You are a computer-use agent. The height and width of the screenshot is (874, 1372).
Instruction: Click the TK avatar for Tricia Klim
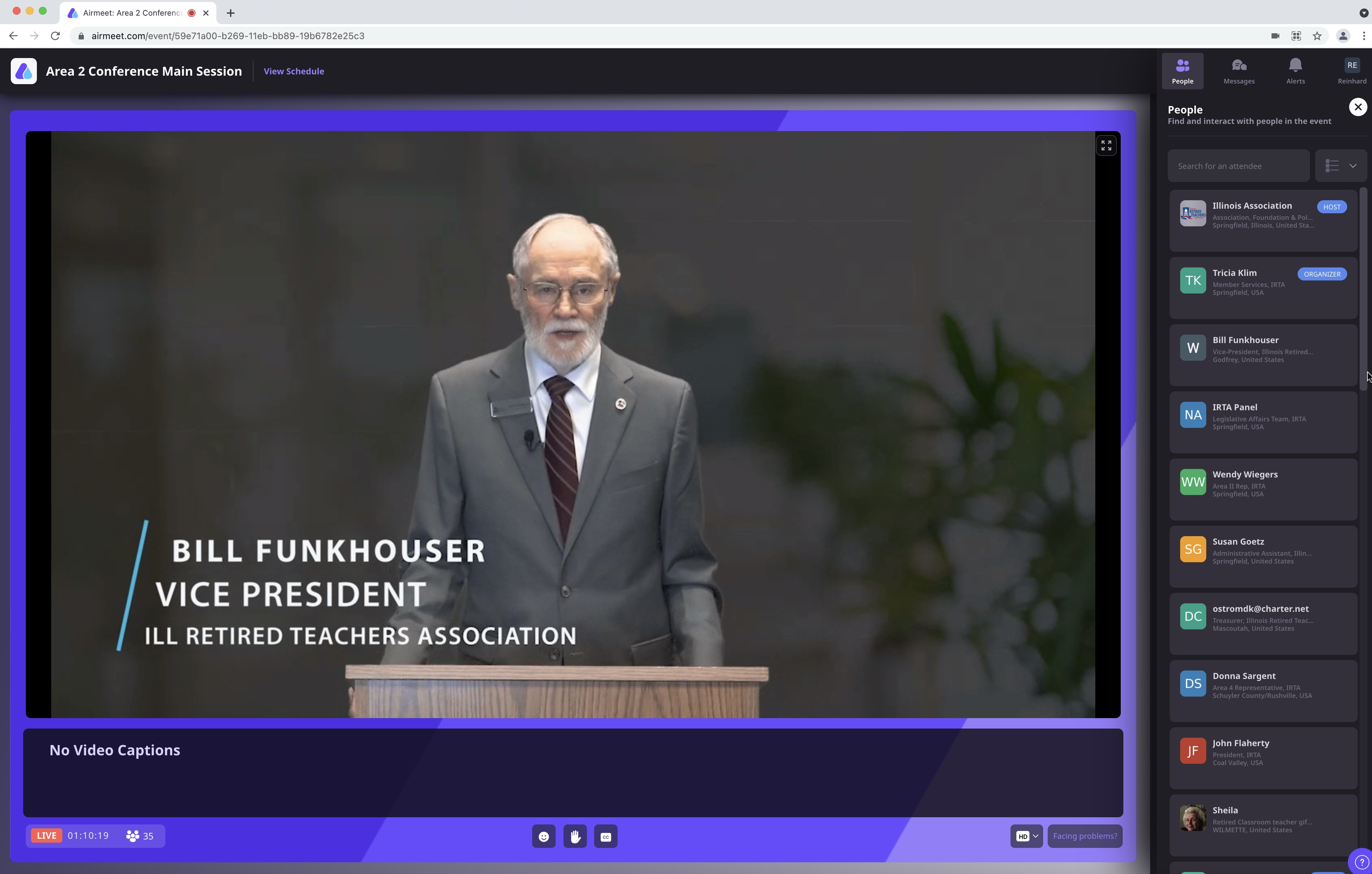coord(1193,281)
